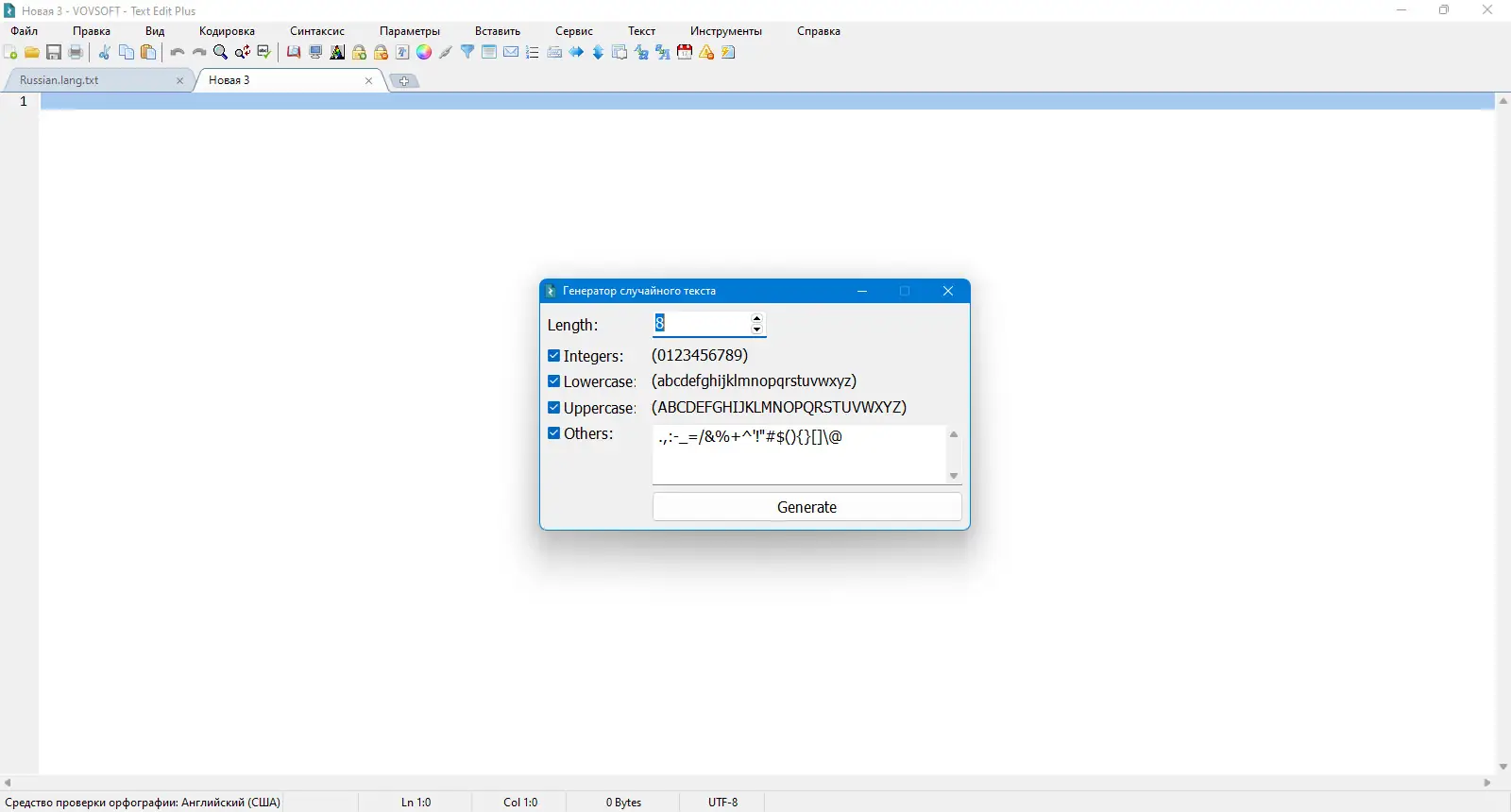The height and width of the screenshot is (812, 1511).
Task: Open the Сервис menu
Action: click(574, 31)
